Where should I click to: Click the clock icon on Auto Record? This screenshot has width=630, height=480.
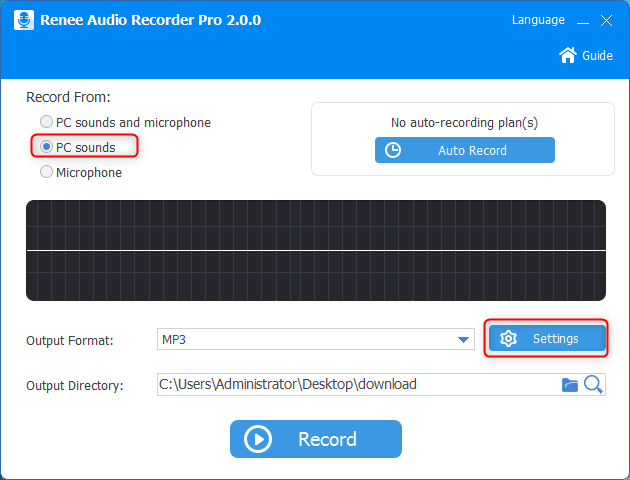point(393,150)
